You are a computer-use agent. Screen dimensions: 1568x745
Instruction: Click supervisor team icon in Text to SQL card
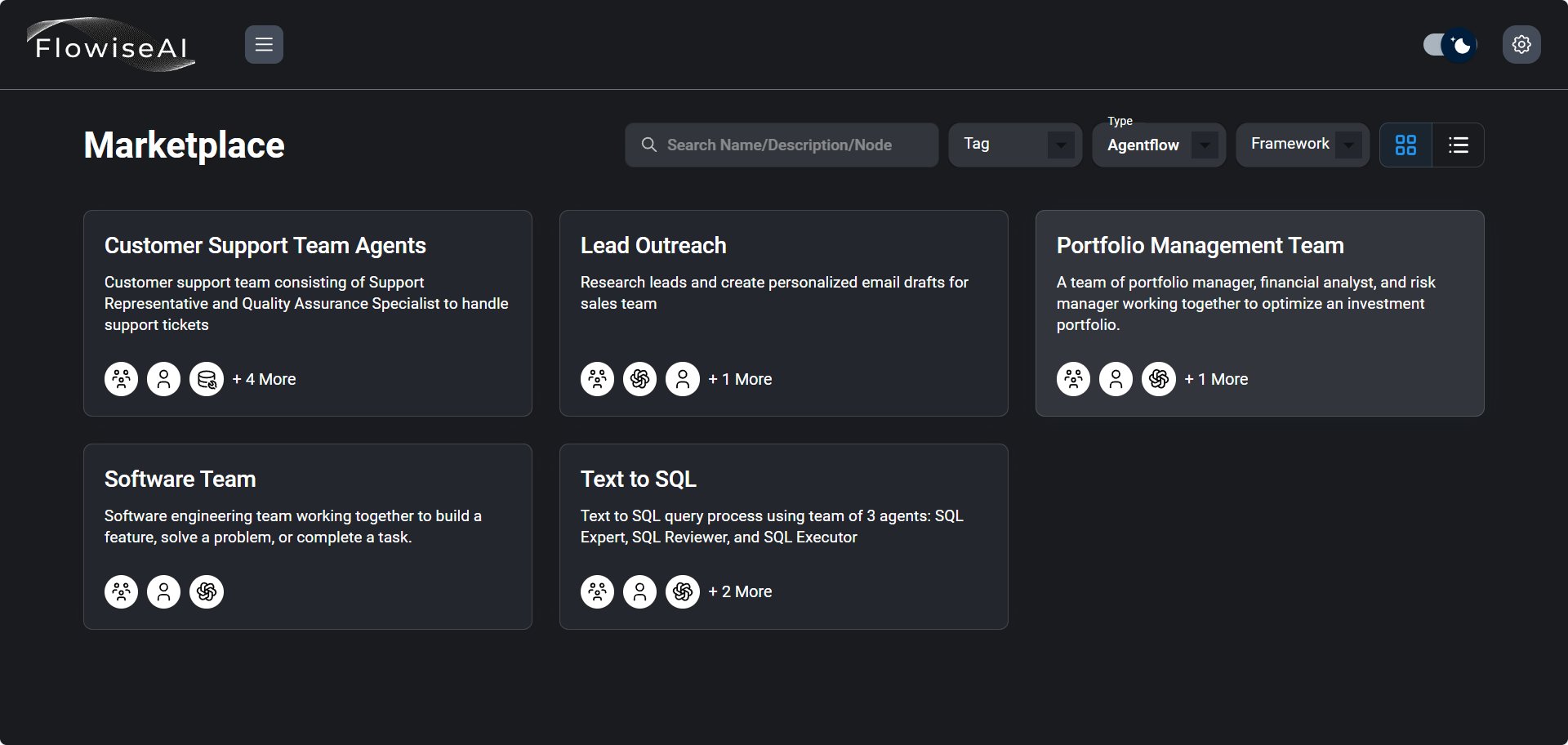point(598,591)
